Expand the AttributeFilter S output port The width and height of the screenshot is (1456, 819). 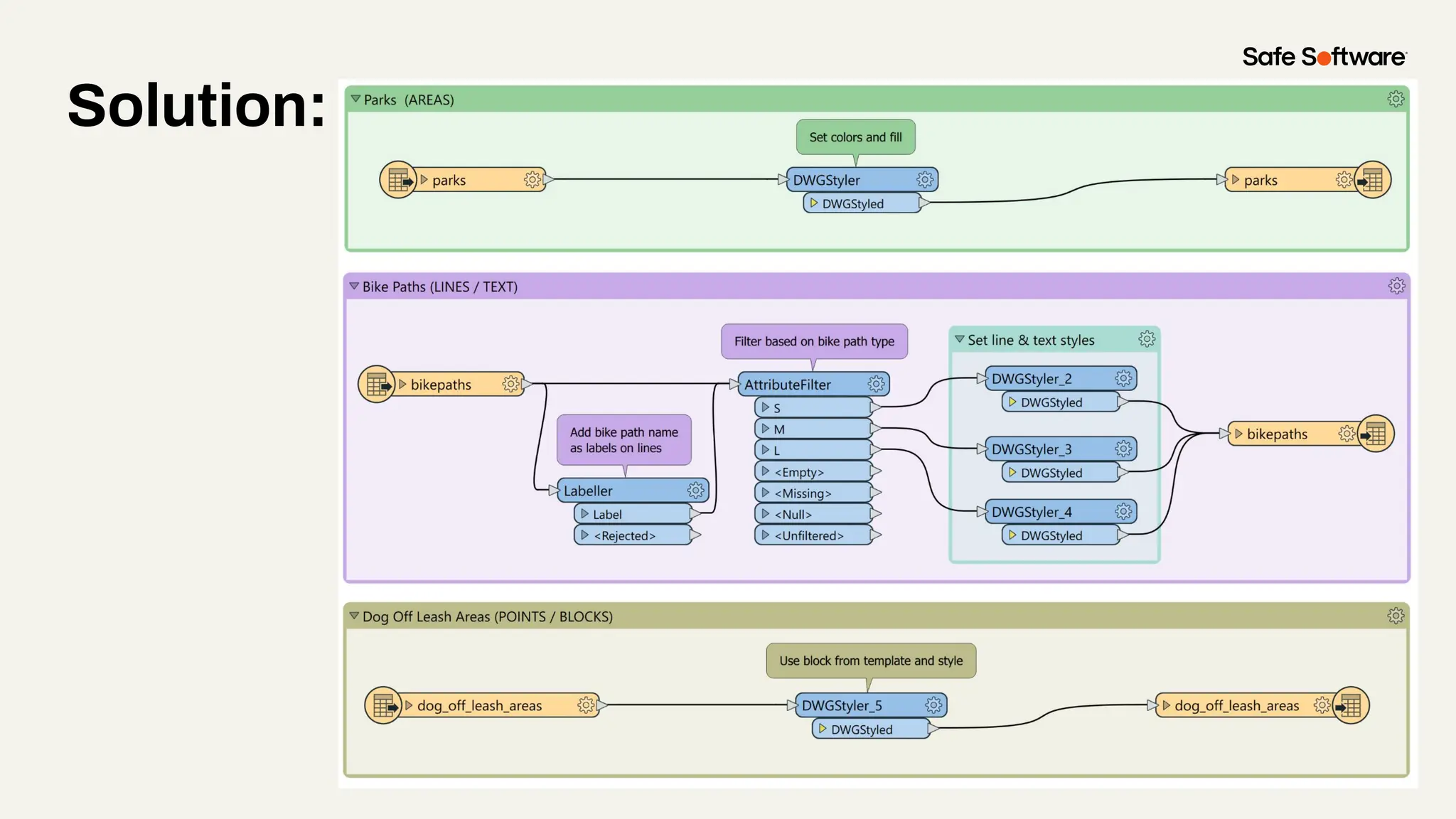click(765, 407)
